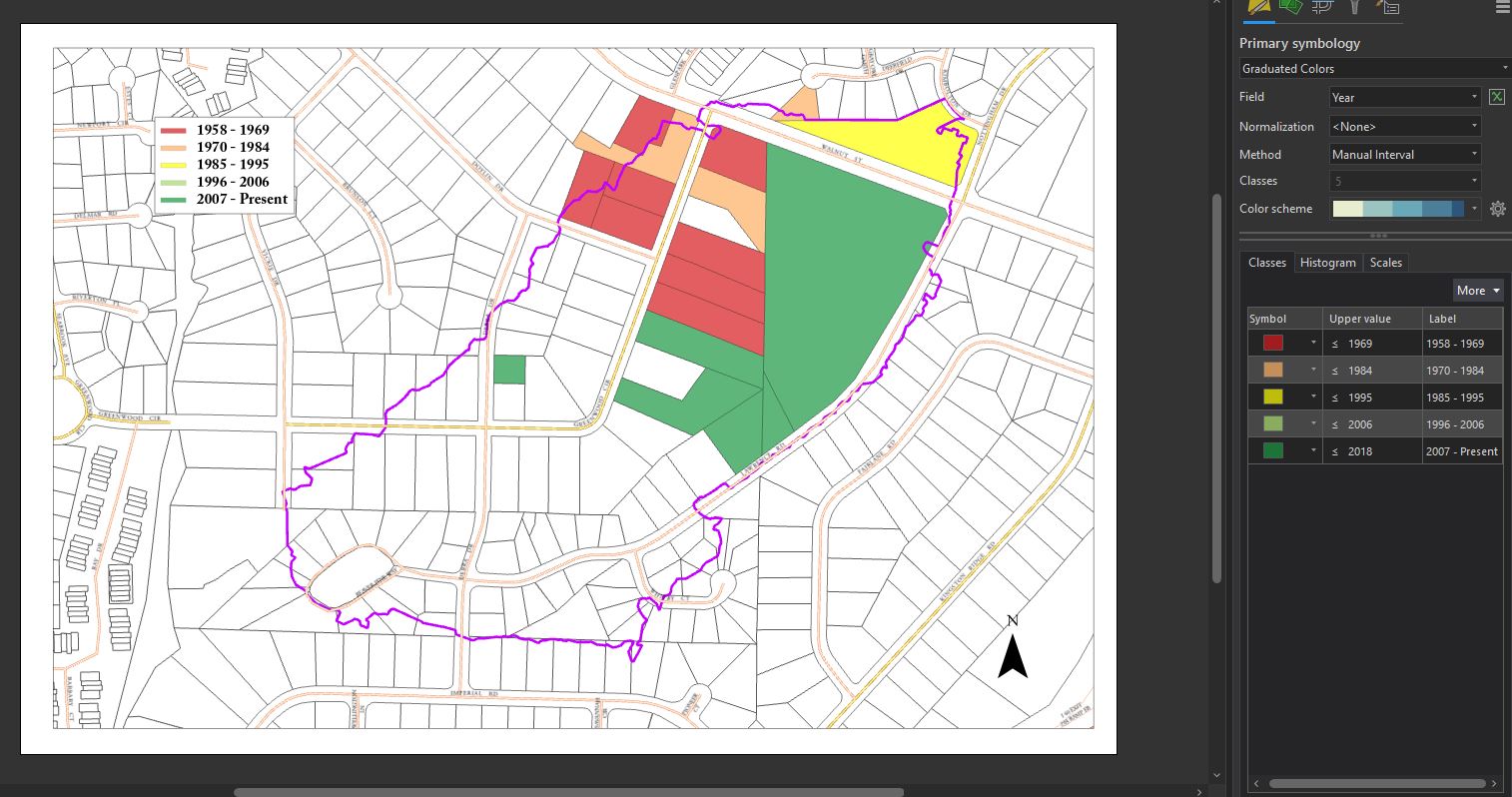1512x797 pixels.
Task: Click the layout view vertical scrollbar
Action: point(1216,388)
